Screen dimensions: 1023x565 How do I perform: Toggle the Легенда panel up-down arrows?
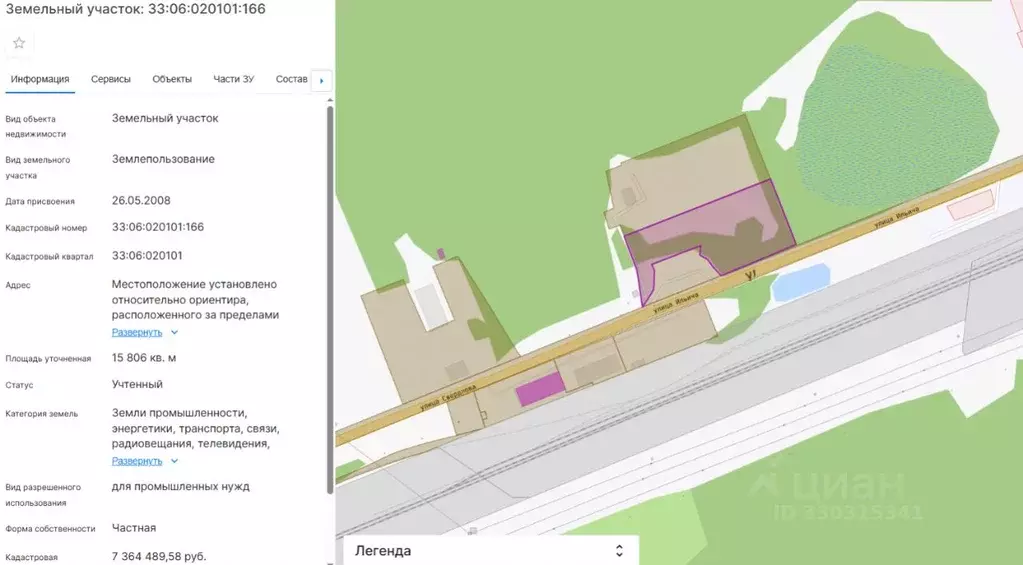[x=619, y=551]
